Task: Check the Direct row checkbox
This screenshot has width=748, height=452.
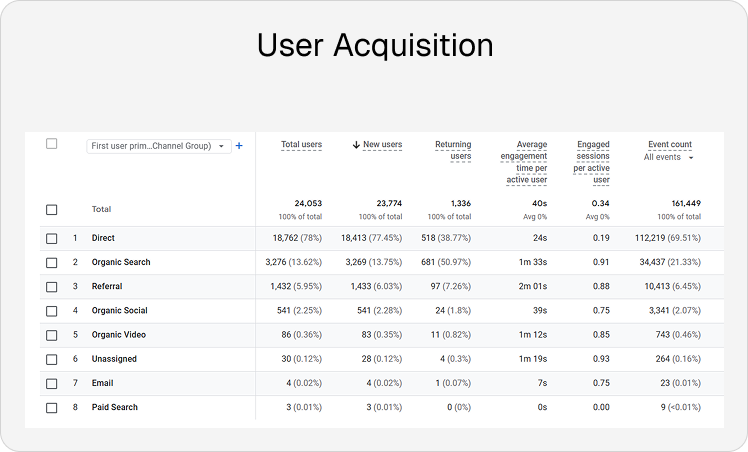Action: click(52, 239)
